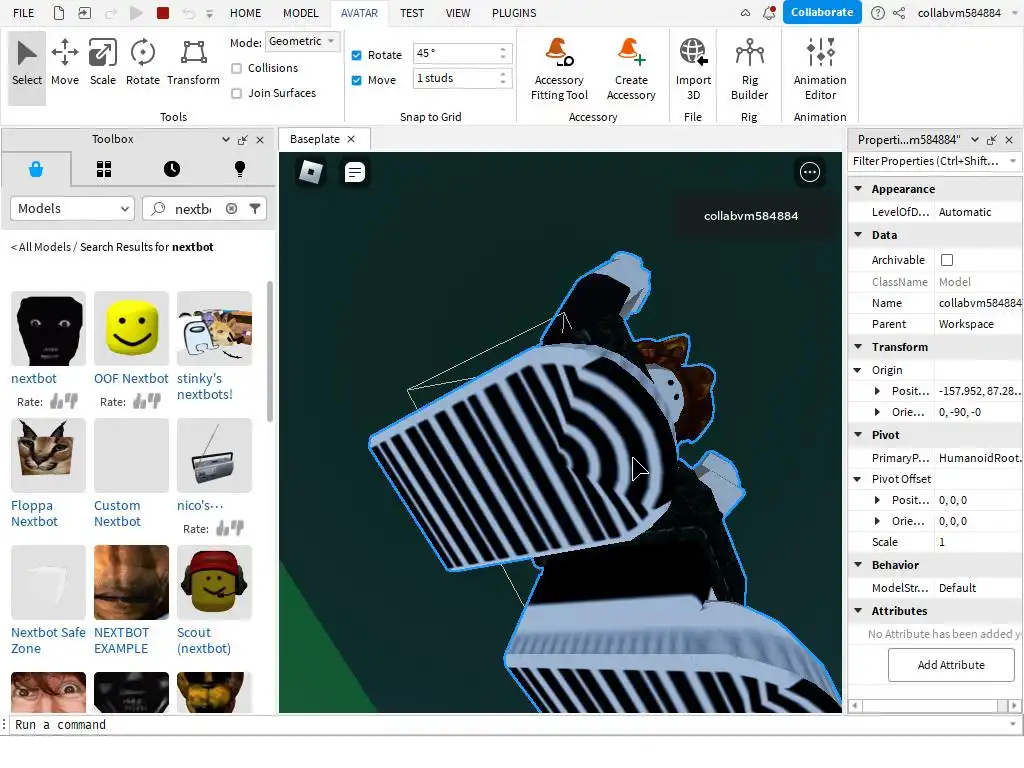Stop the test with the red square

(163, 12)
